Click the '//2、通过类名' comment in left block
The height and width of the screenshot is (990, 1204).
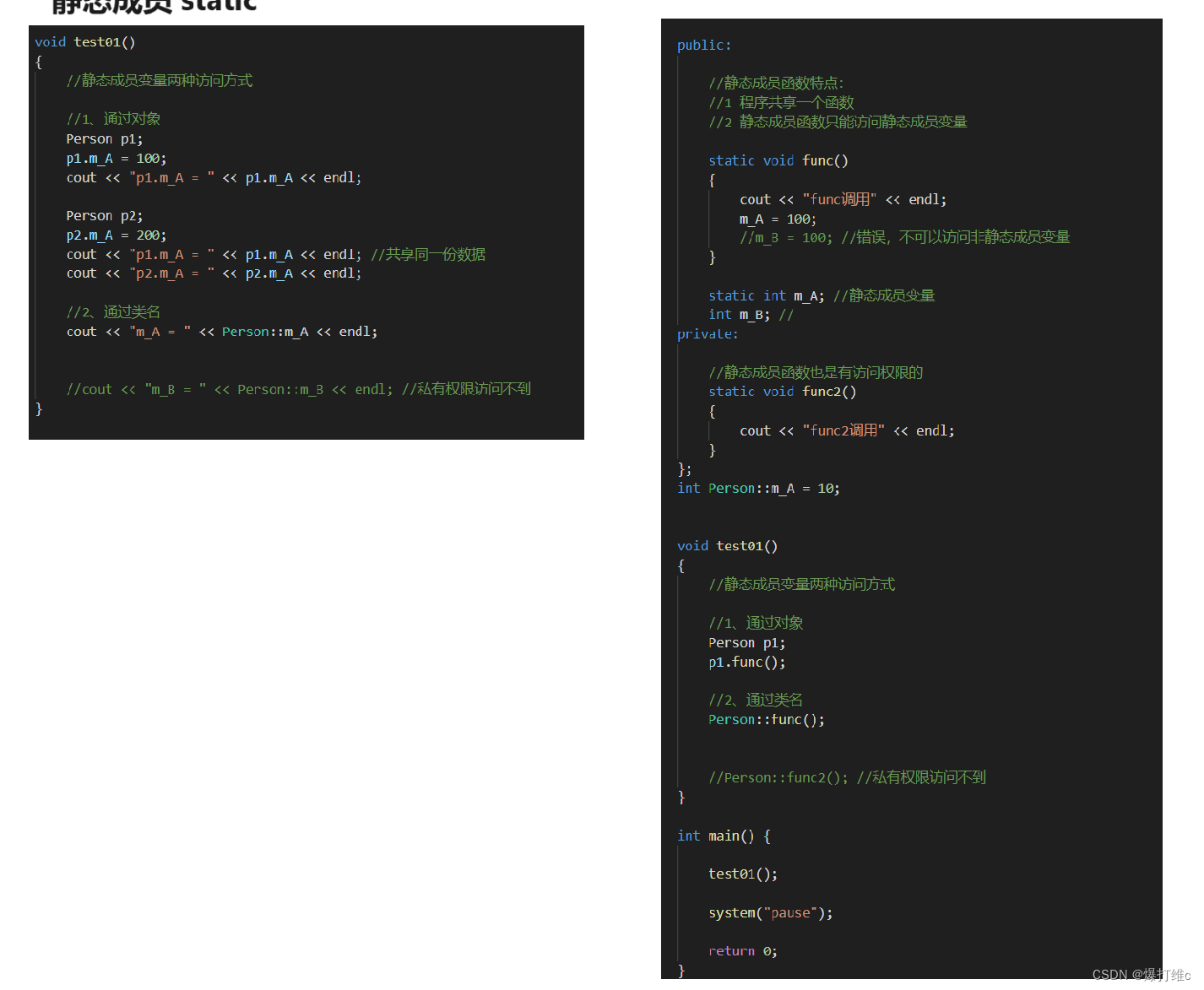(113, 312)
